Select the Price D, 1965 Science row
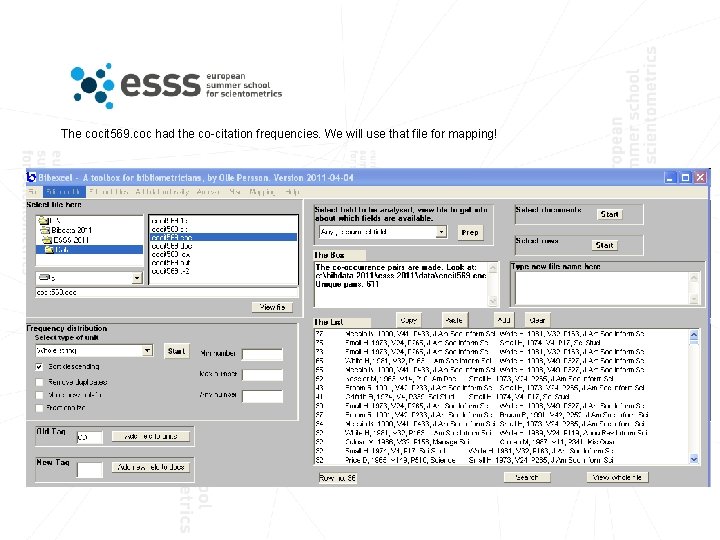 point(501,460)
